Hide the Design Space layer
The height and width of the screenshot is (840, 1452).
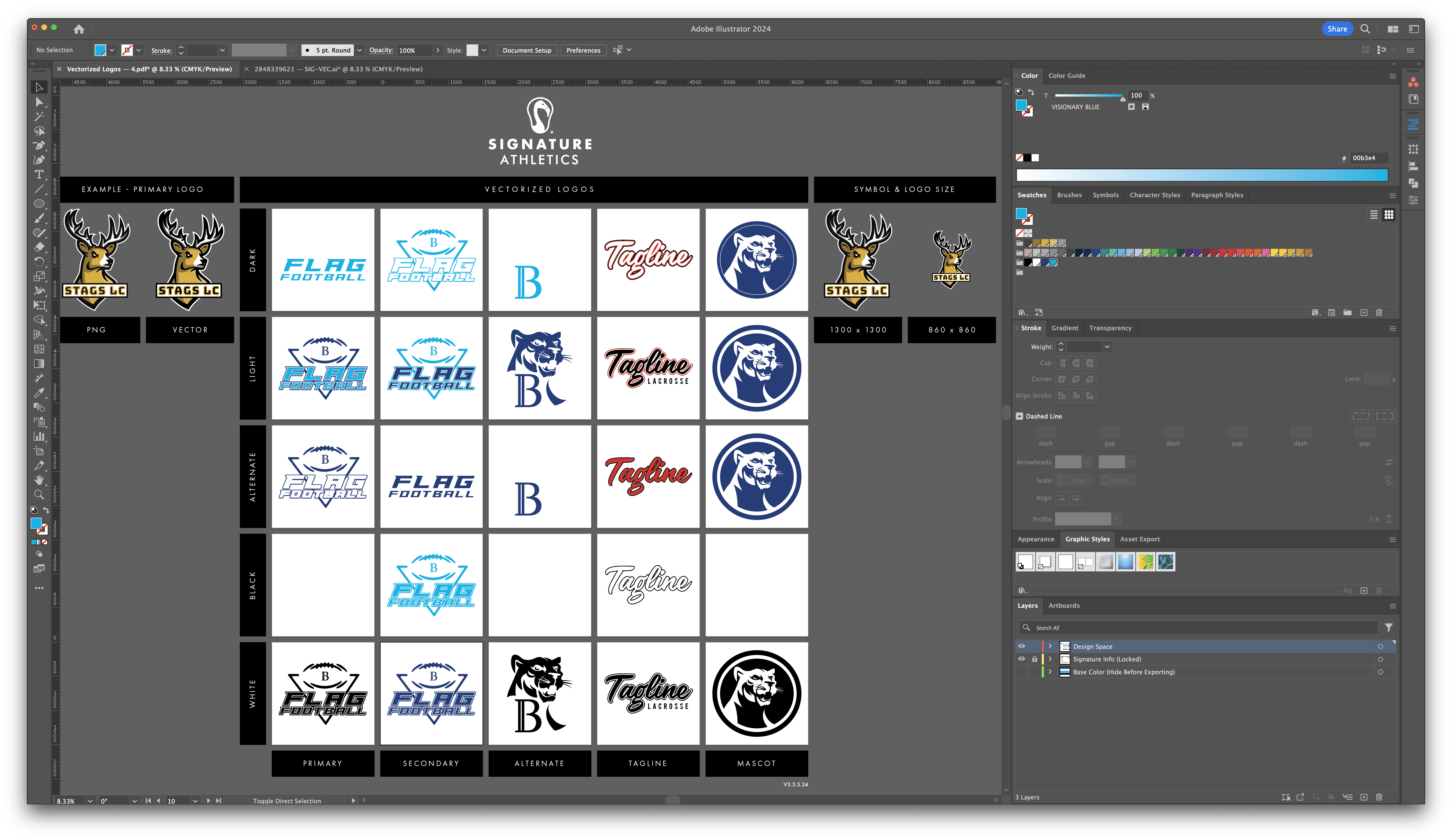pyautogui.click(x=1022, y=646)
